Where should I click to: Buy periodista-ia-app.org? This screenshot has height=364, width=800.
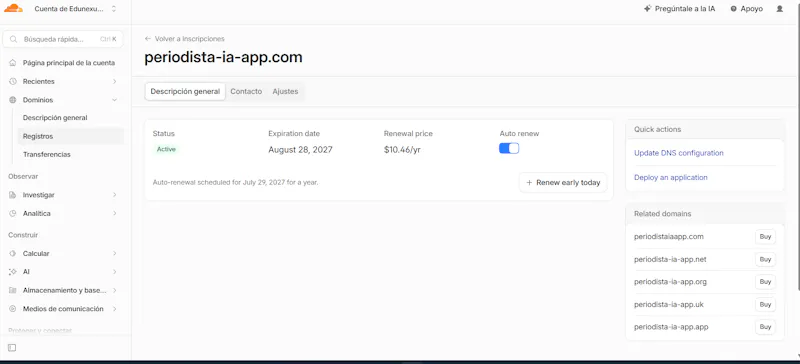[x=765, y=282]
